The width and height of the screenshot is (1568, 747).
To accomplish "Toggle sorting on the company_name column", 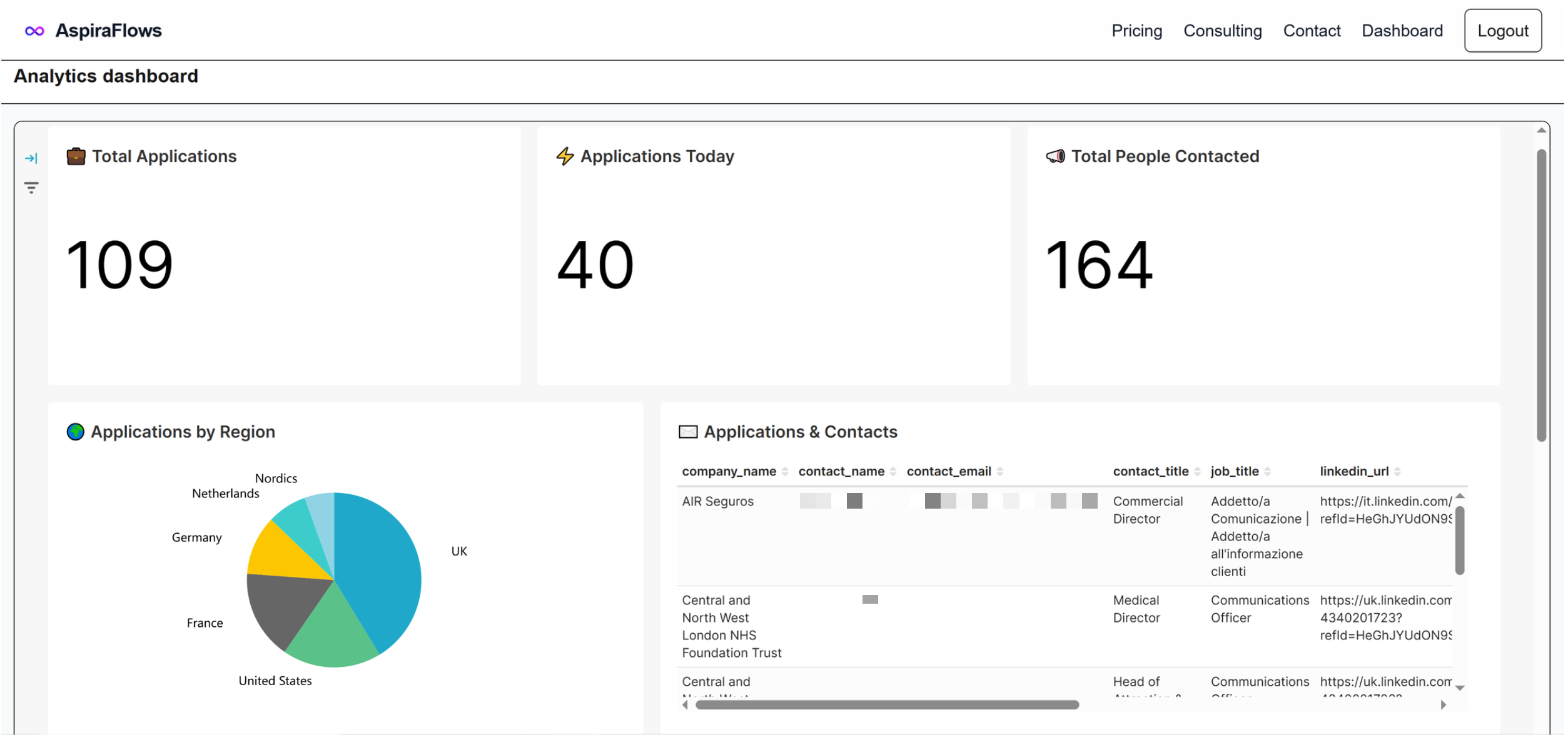I will tap(785, 471).
